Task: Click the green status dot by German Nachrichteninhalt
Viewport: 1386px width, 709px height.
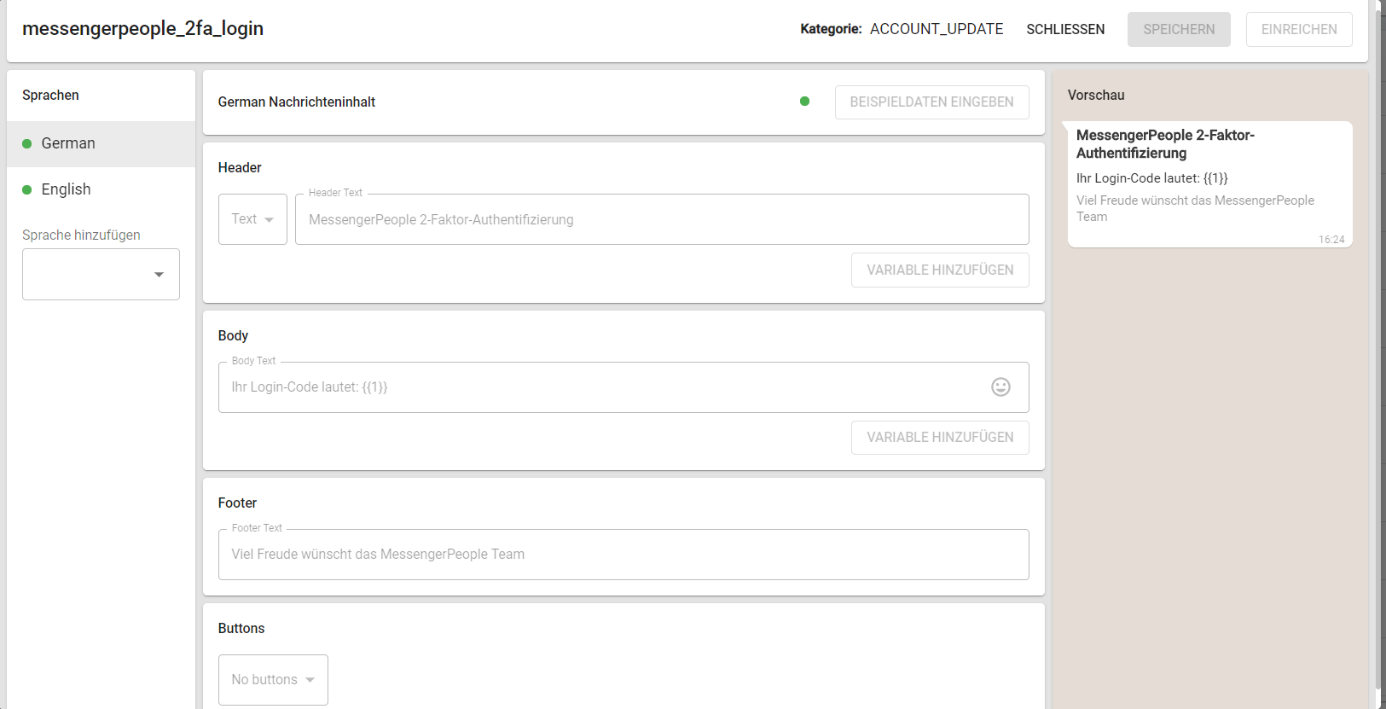Action: pos(805,101)
